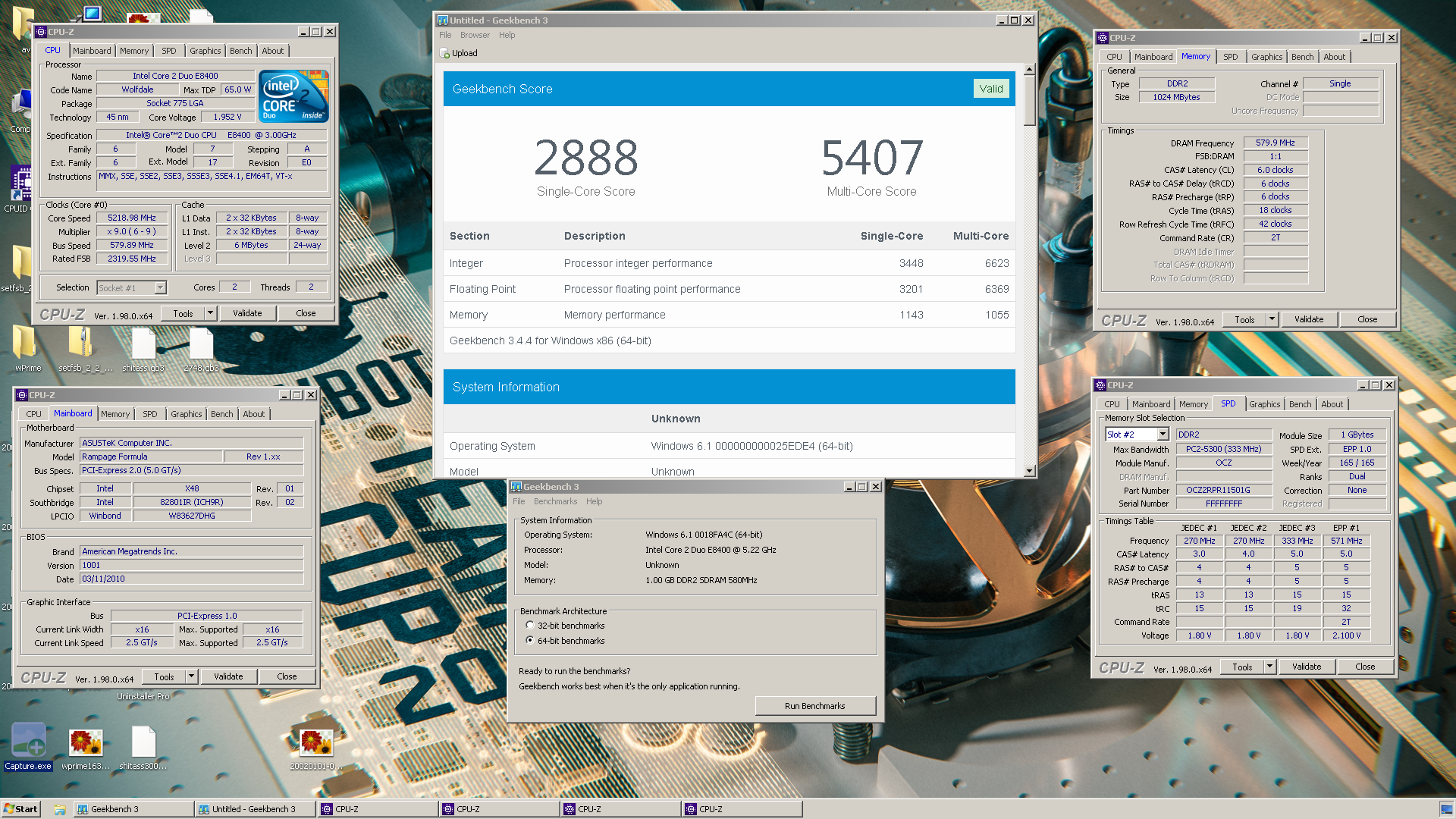Switch to Geekbench 3 taskbar item
The width and height of the screenshot is (1456, 819).
click(x=133, y=809)
